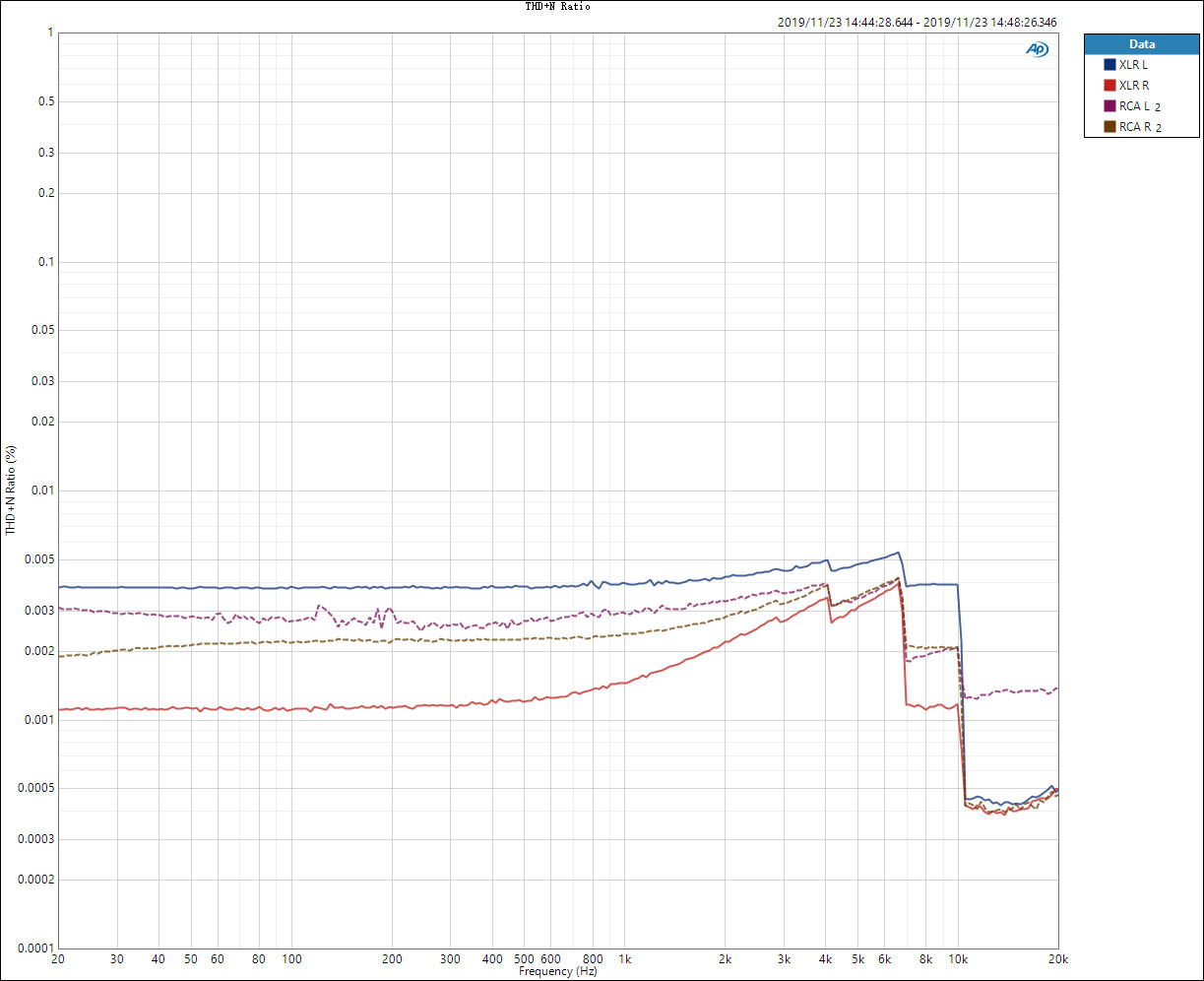Click the XLR R red legend swatch
Screen dimensions: 1204x981
1109,85
